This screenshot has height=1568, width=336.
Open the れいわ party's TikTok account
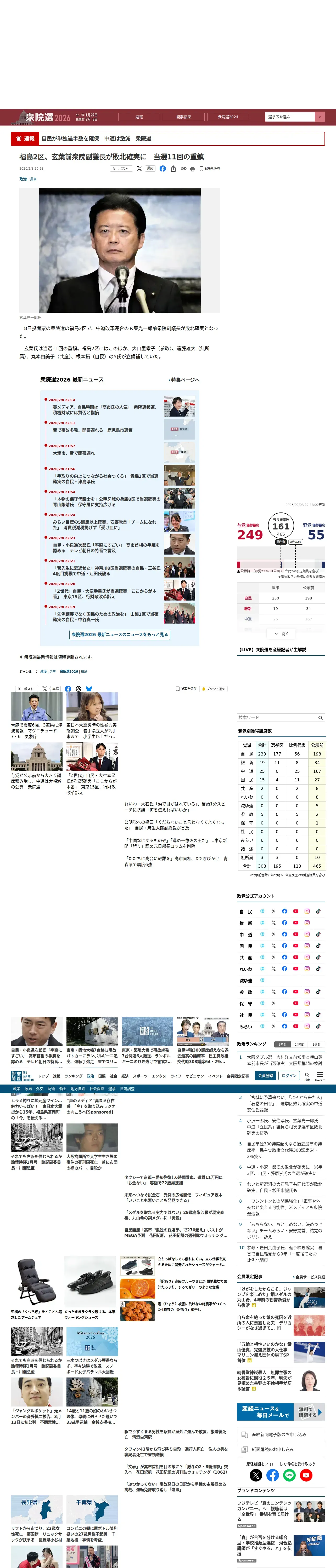[318, 969]
